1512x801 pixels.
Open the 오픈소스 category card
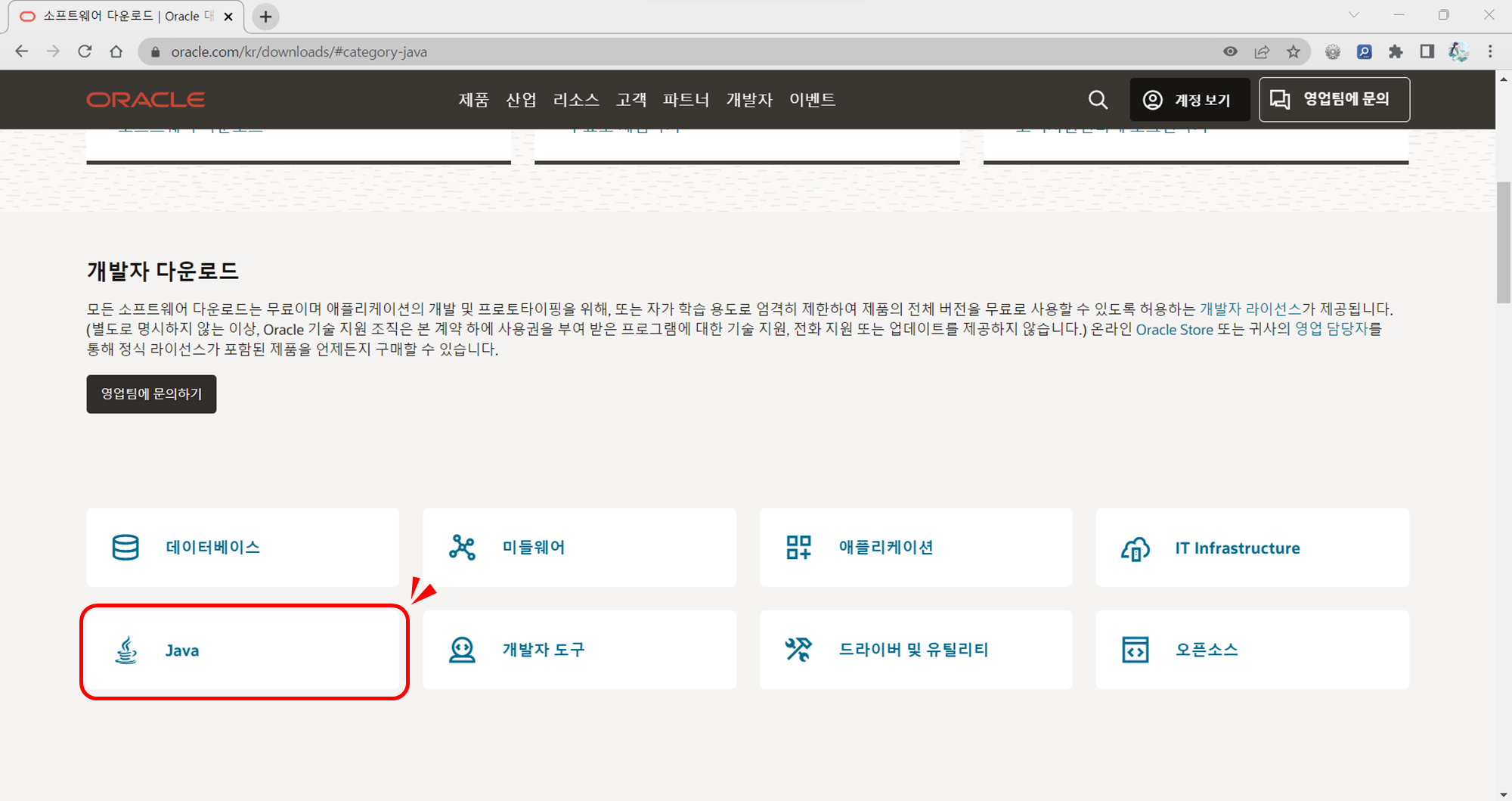1252,650
